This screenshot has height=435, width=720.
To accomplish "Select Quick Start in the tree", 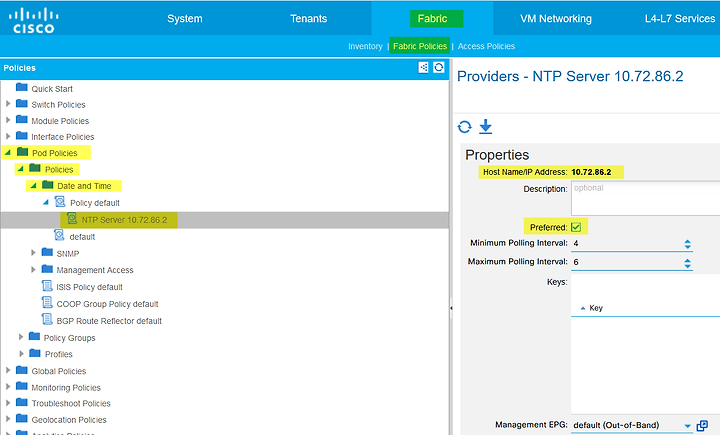I will [52, 89].
